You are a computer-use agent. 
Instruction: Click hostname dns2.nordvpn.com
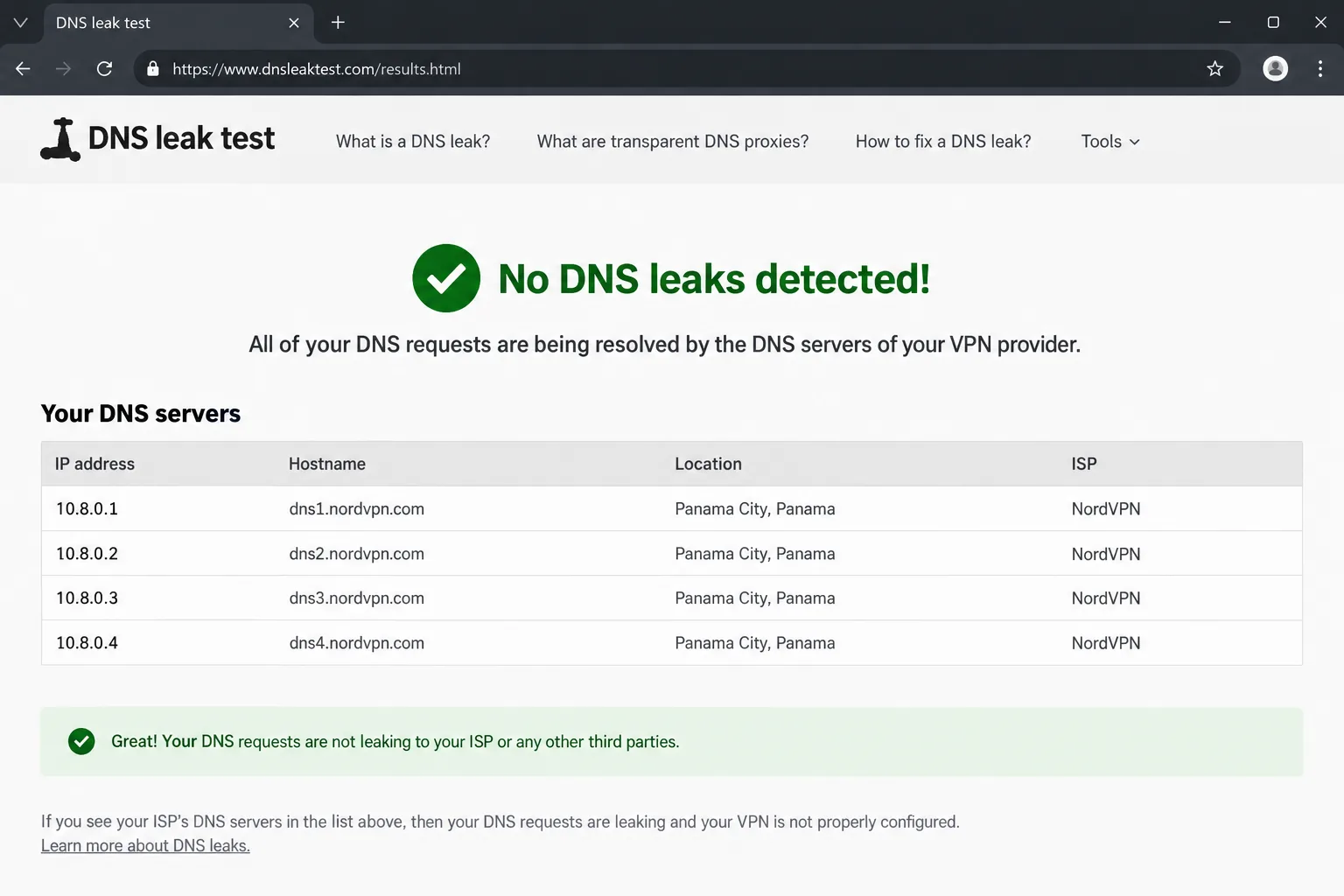[356, 553]
